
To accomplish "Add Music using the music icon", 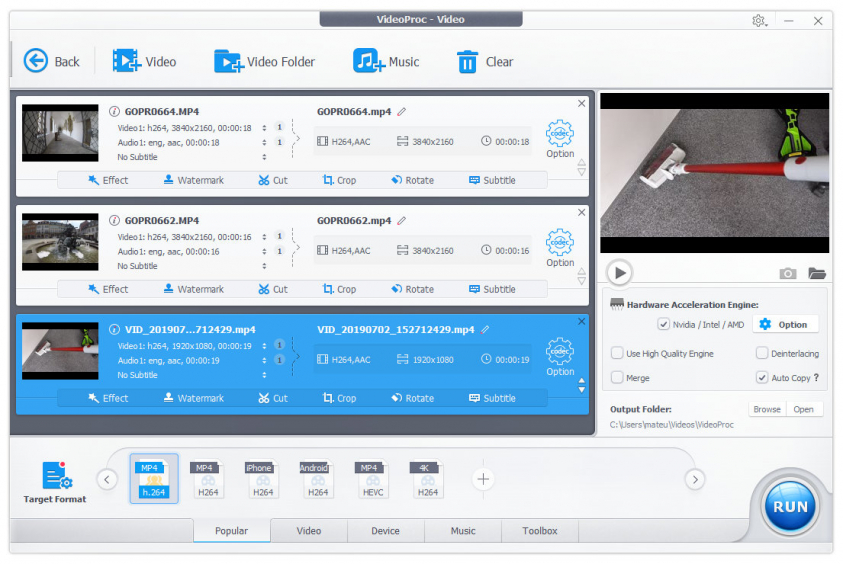I will pos(368,61).
